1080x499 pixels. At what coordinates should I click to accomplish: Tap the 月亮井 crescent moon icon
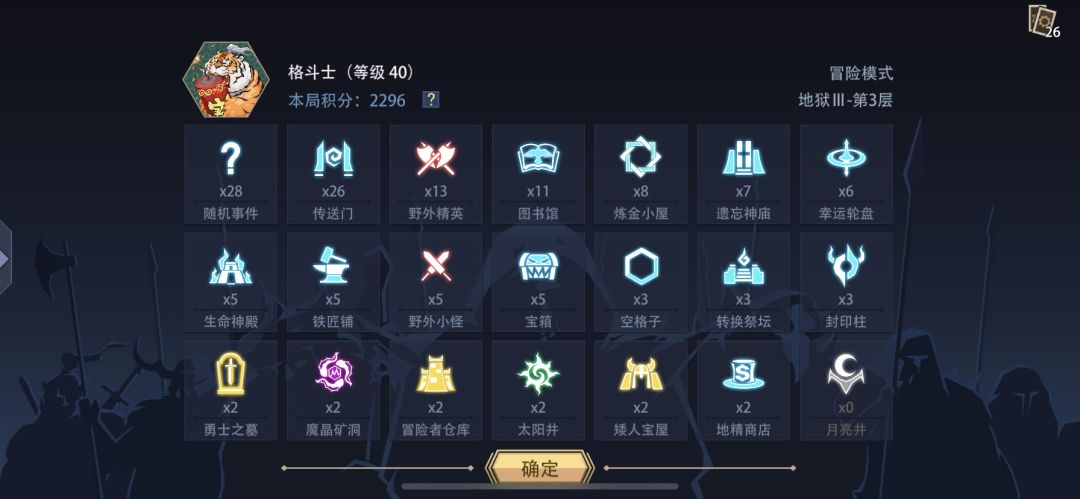click(846, 373)
